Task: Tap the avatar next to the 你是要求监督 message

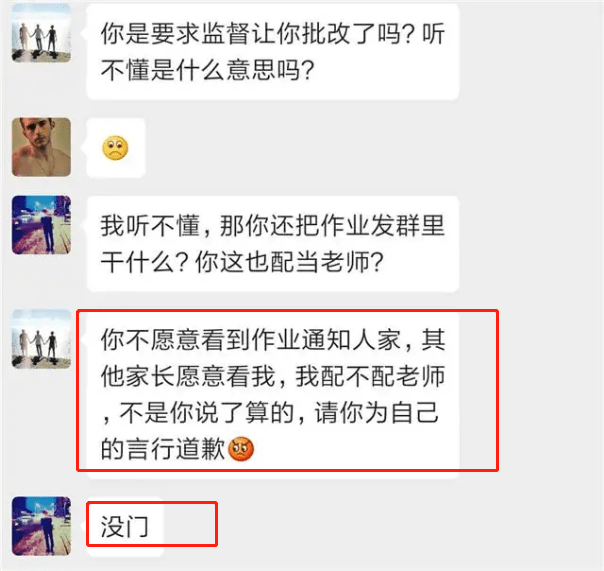Action: click(x=41, y=33)
